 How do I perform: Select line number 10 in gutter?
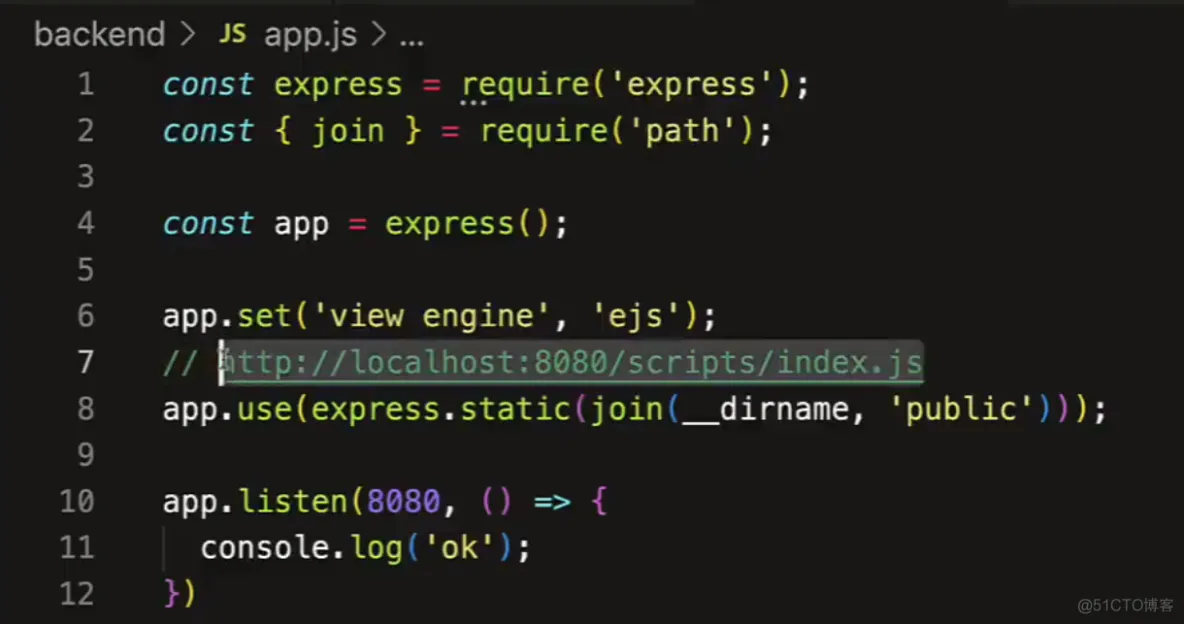click(77, 502)
